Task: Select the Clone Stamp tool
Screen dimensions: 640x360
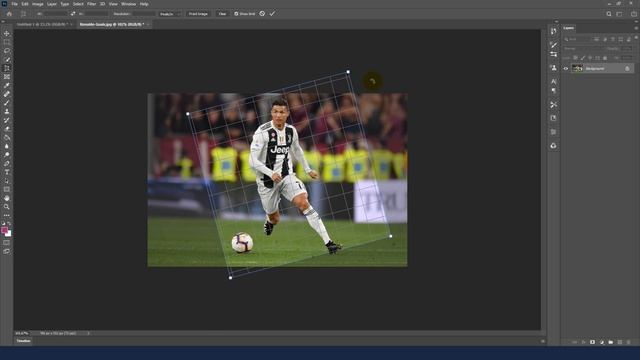Action: 7,111
